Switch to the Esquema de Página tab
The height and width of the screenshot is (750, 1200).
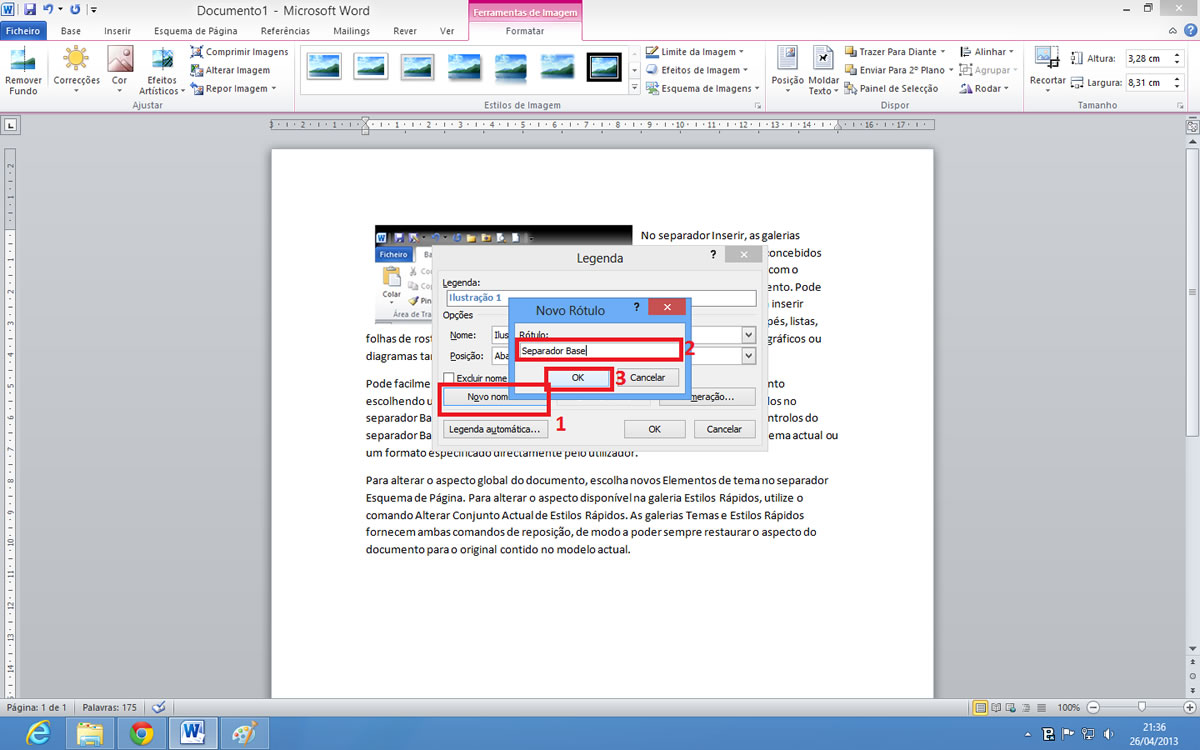(196, 31)
